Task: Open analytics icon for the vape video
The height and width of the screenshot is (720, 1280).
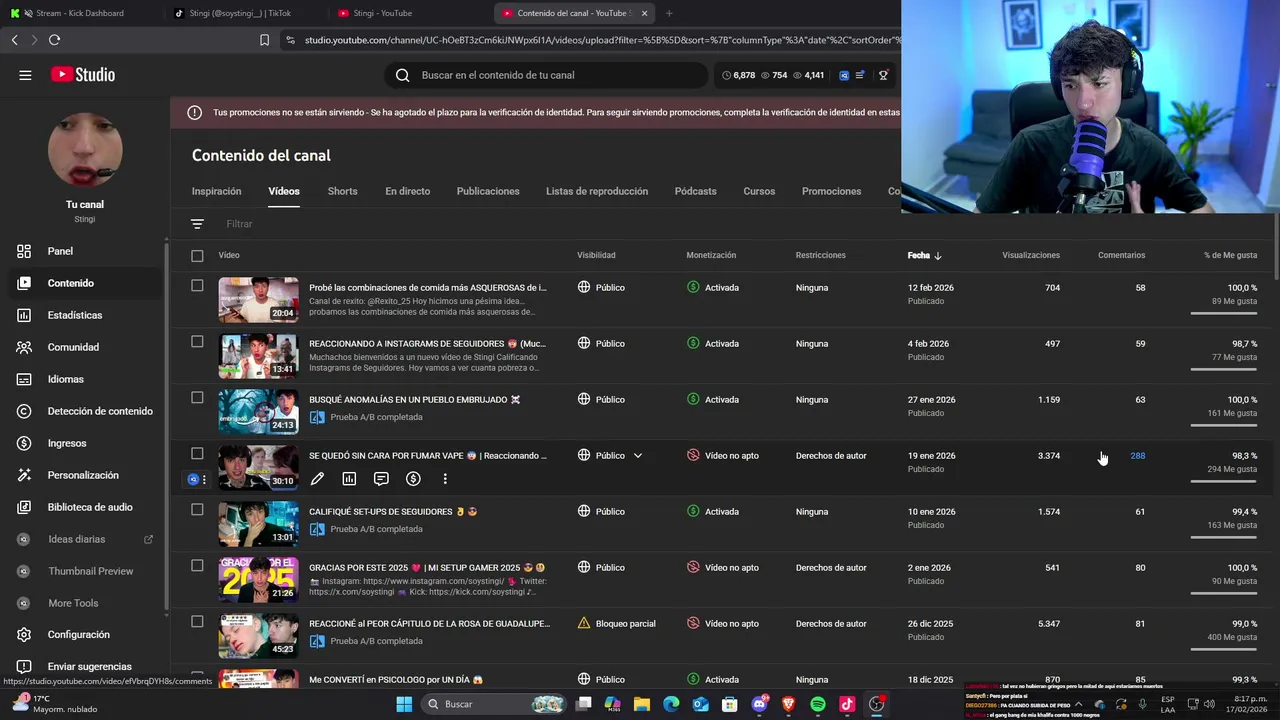Action: 349,479
